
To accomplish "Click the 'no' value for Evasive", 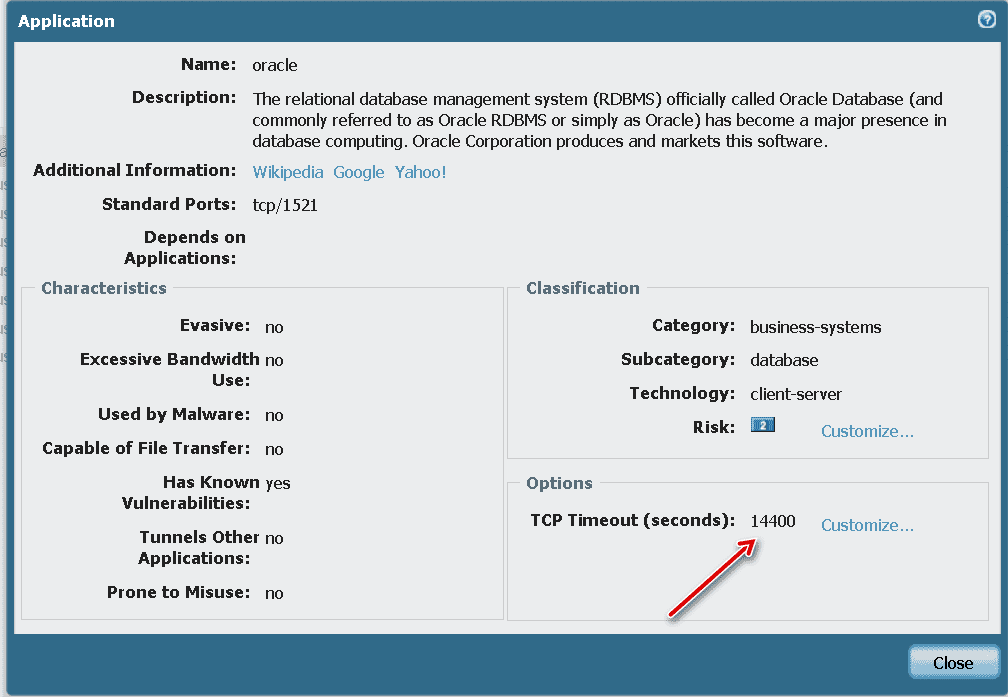I will pos(274,327).
